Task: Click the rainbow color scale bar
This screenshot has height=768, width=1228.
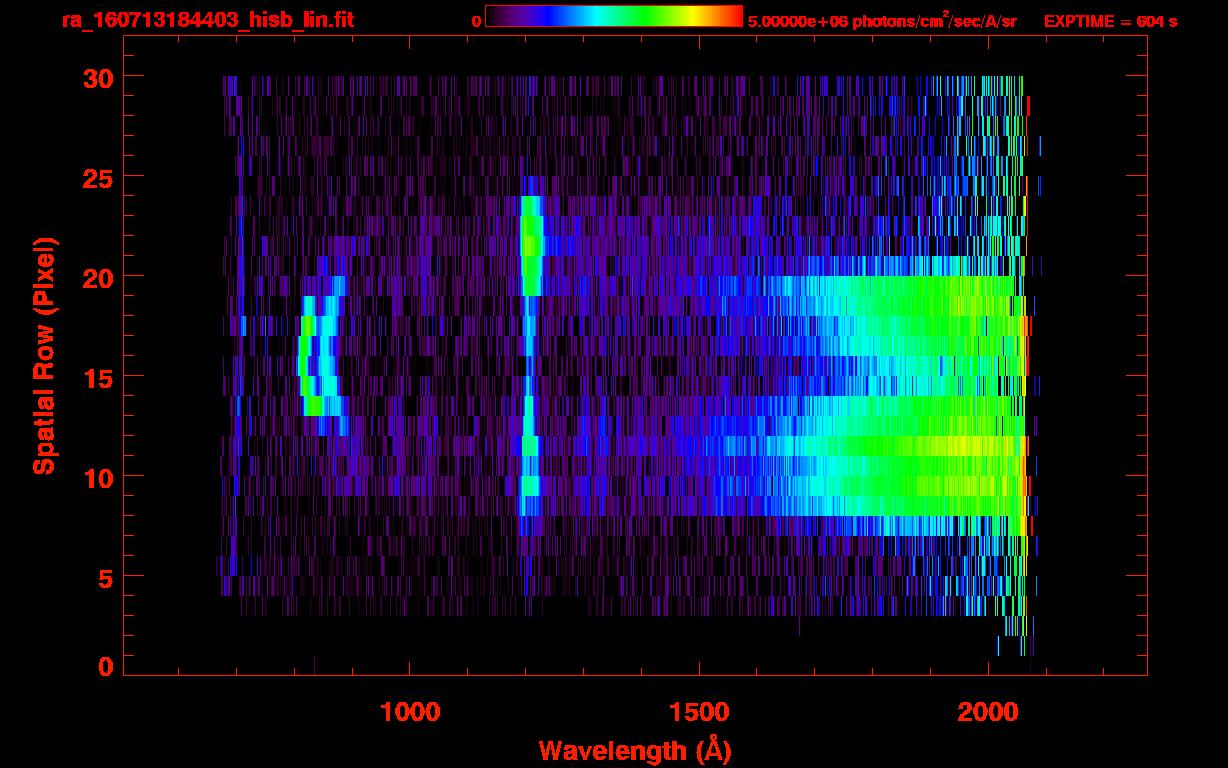Action: (x=613, y=16)
